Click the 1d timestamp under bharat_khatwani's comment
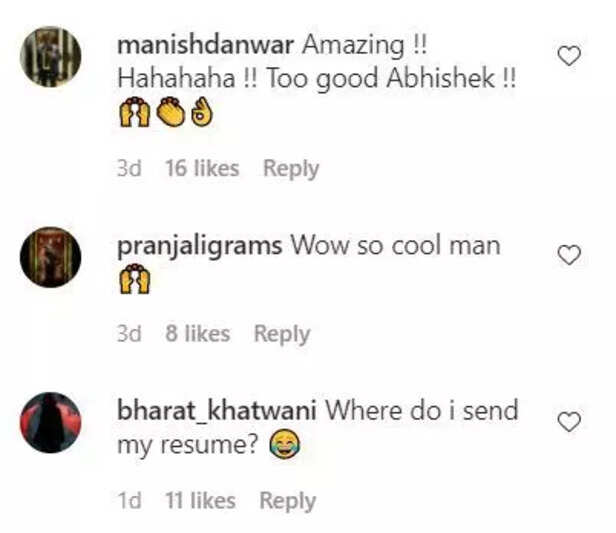The image size is (616, 533). pyautogui.click(x=129, y=501)
